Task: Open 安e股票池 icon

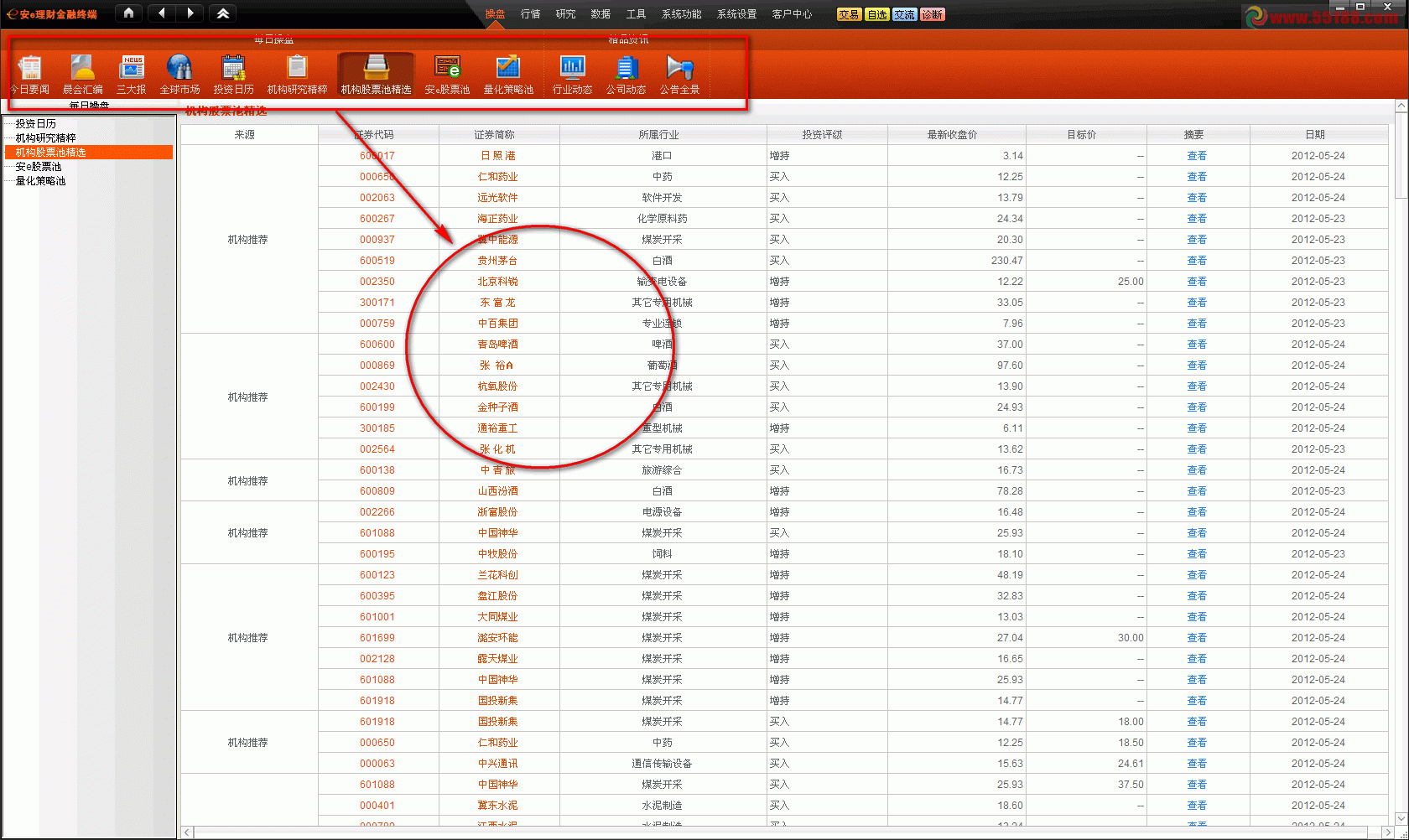Action: [x=447, y=75]
